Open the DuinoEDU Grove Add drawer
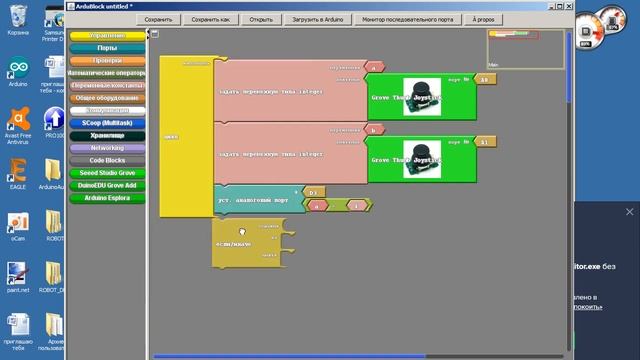 click(x=107, y=185)
